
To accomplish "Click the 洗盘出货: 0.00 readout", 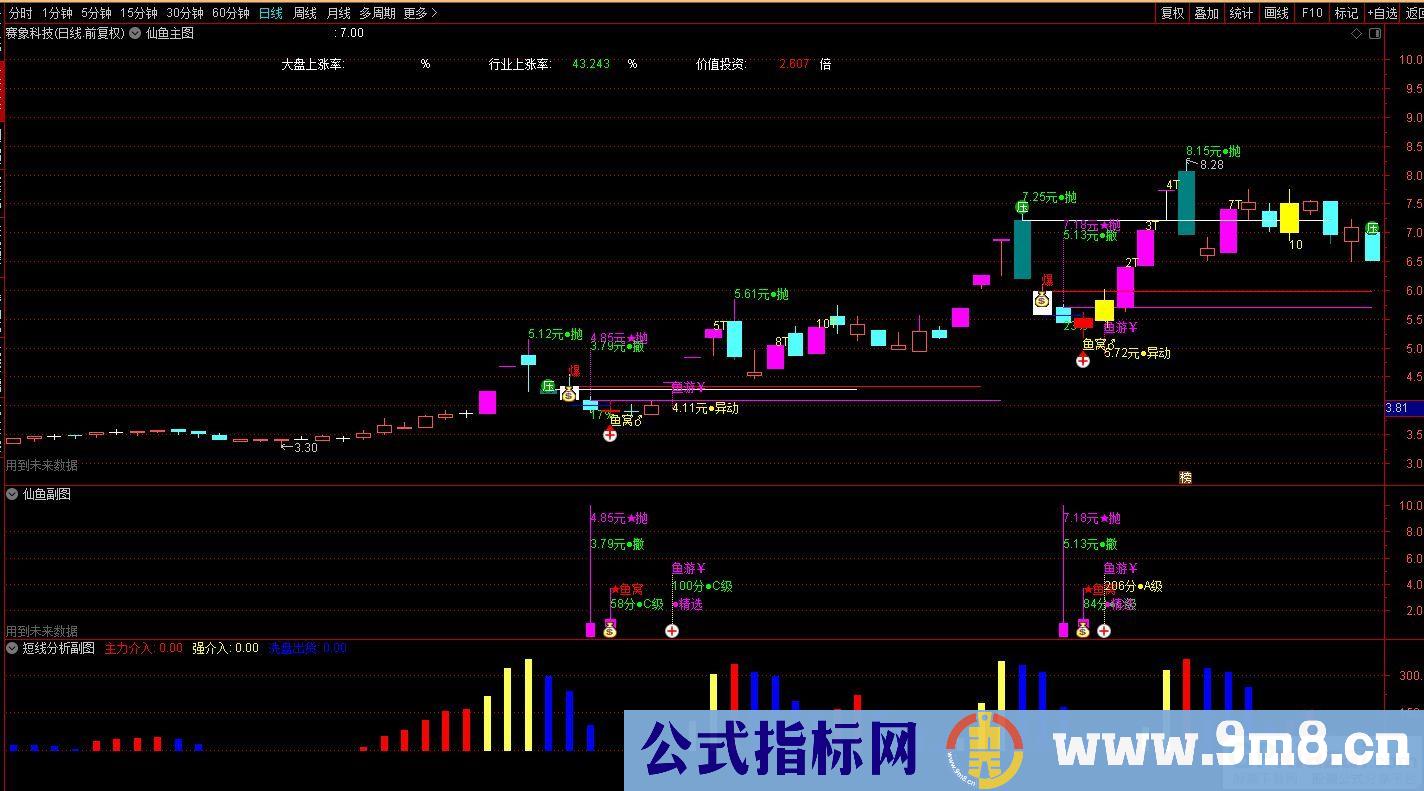I will coord(307,648).
